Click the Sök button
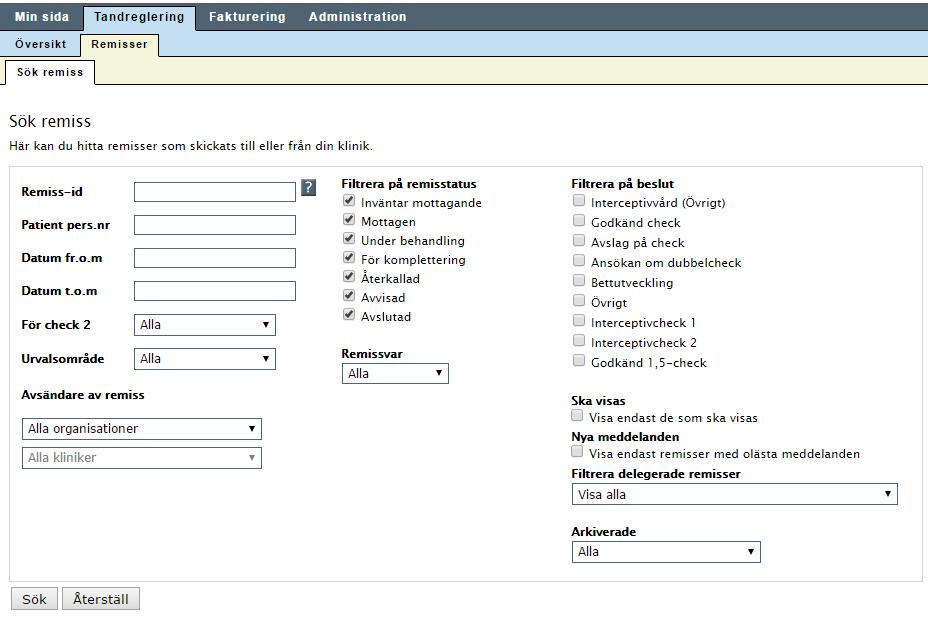This screenshot has width=928, height=618. tap(34, 599)
